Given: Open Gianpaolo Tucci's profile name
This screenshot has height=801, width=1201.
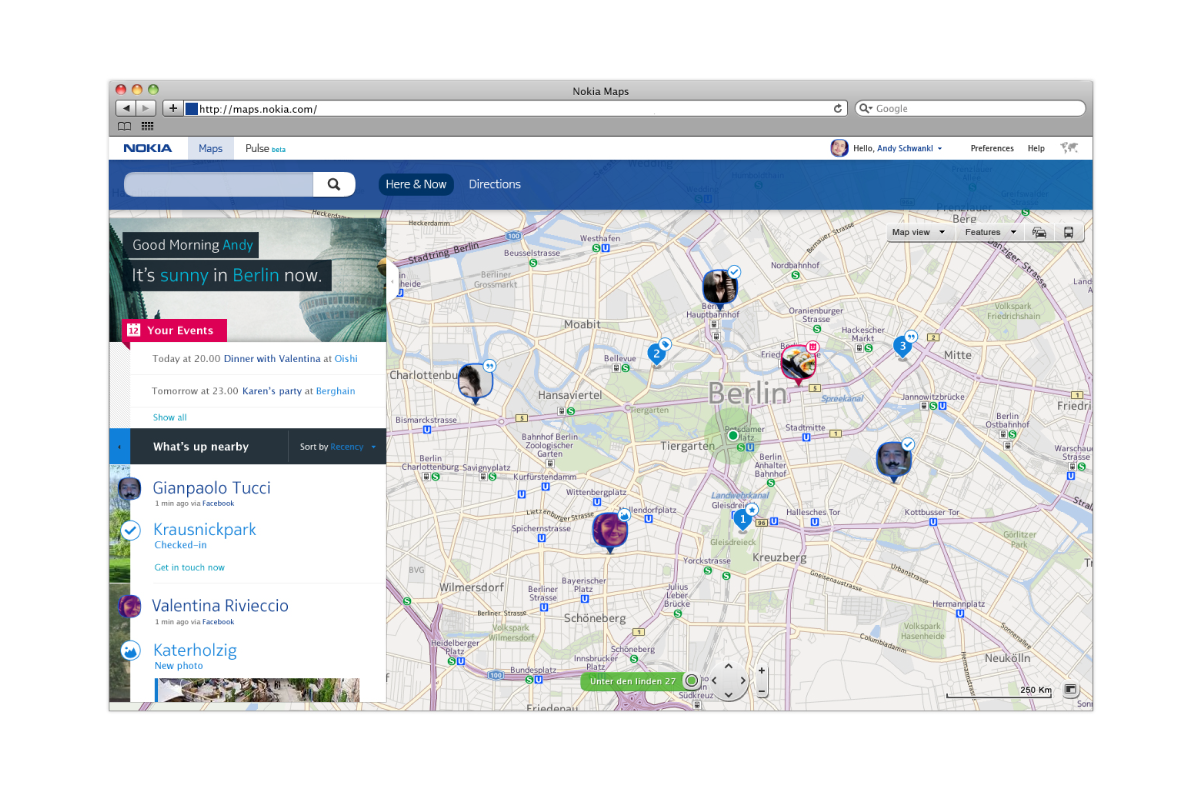Looking at the screenshot, I should point(212,488).
